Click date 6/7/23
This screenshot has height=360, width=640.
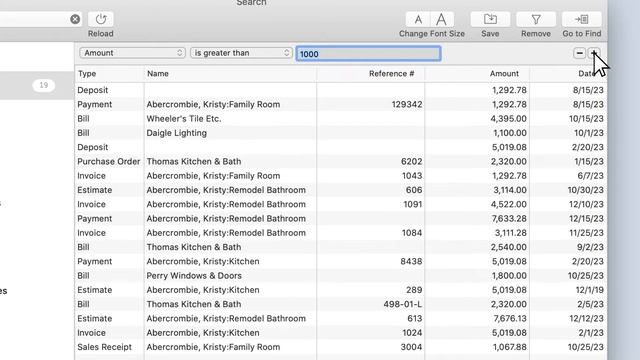[590, 176]
